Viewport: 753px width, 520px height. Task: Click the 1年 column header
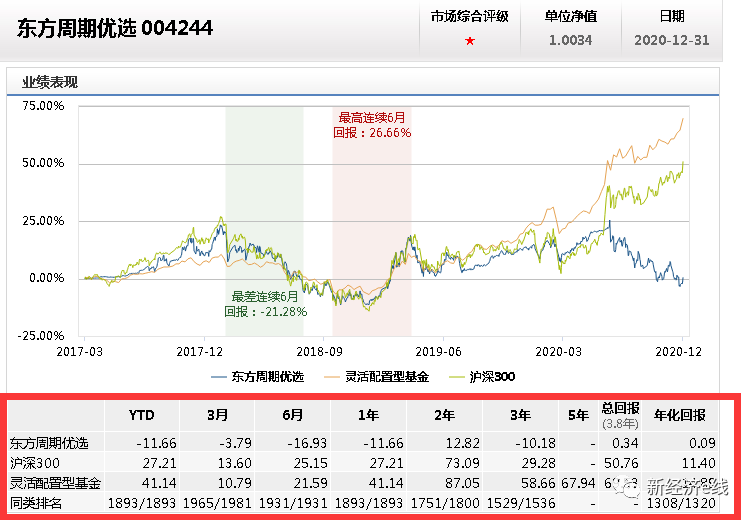click(368, 415)
